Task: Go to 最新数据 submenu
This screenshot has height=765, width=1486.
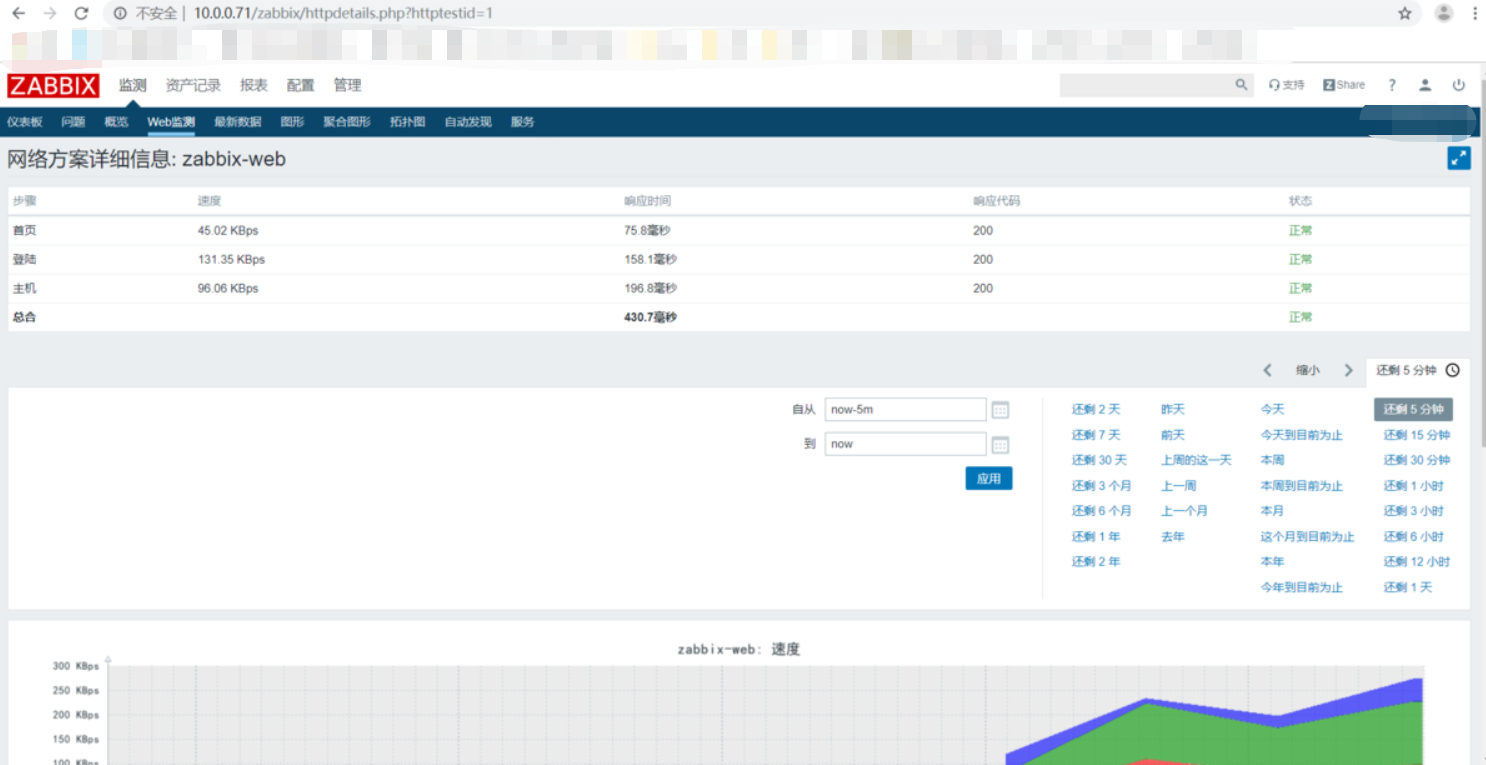Action: click(238, 122)
